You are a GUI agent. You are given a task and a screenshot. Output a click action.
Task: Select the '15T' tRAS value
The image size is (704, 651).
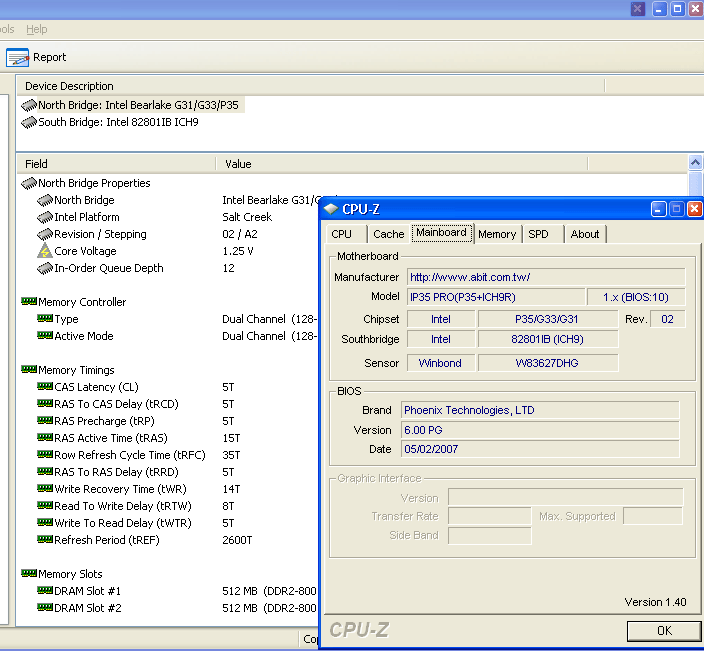(x=231, y=438)
